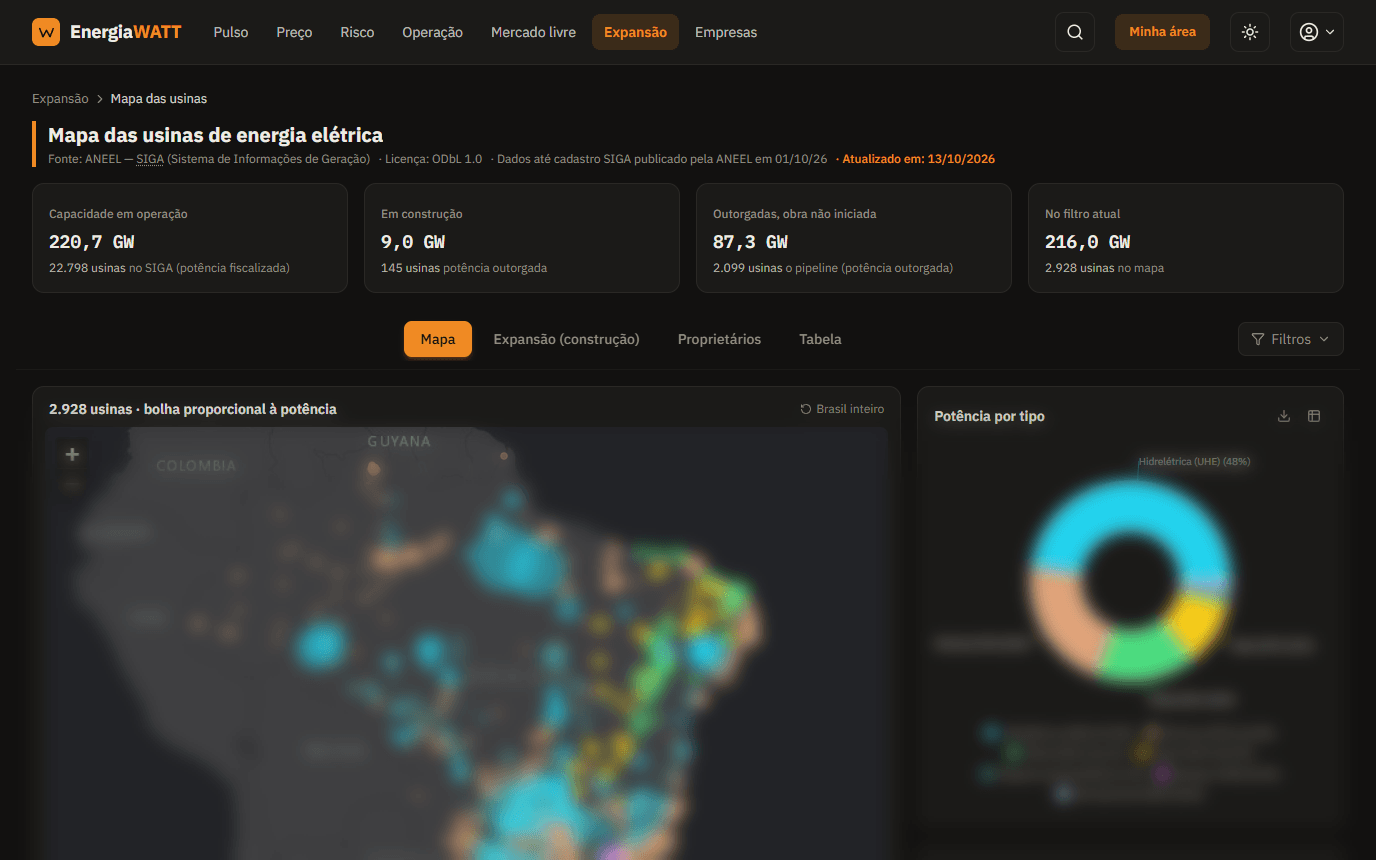The height and width of the screenshot is (860, 1376).
Task: Click the Capacidade em operação card label
Action: (x=118, y=214)
